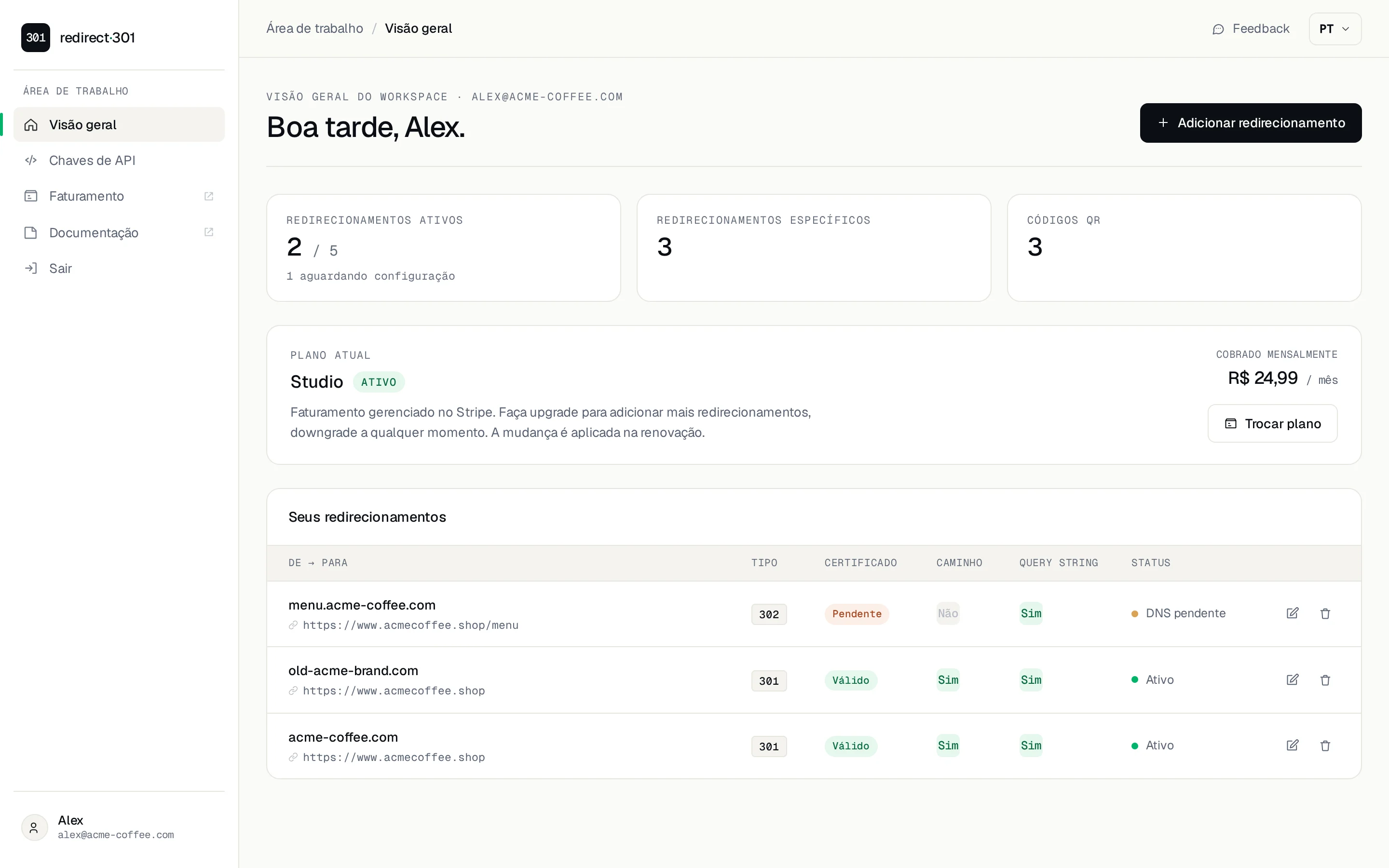Click the DNS pendente status
1389x868 pixels.
1178,613
